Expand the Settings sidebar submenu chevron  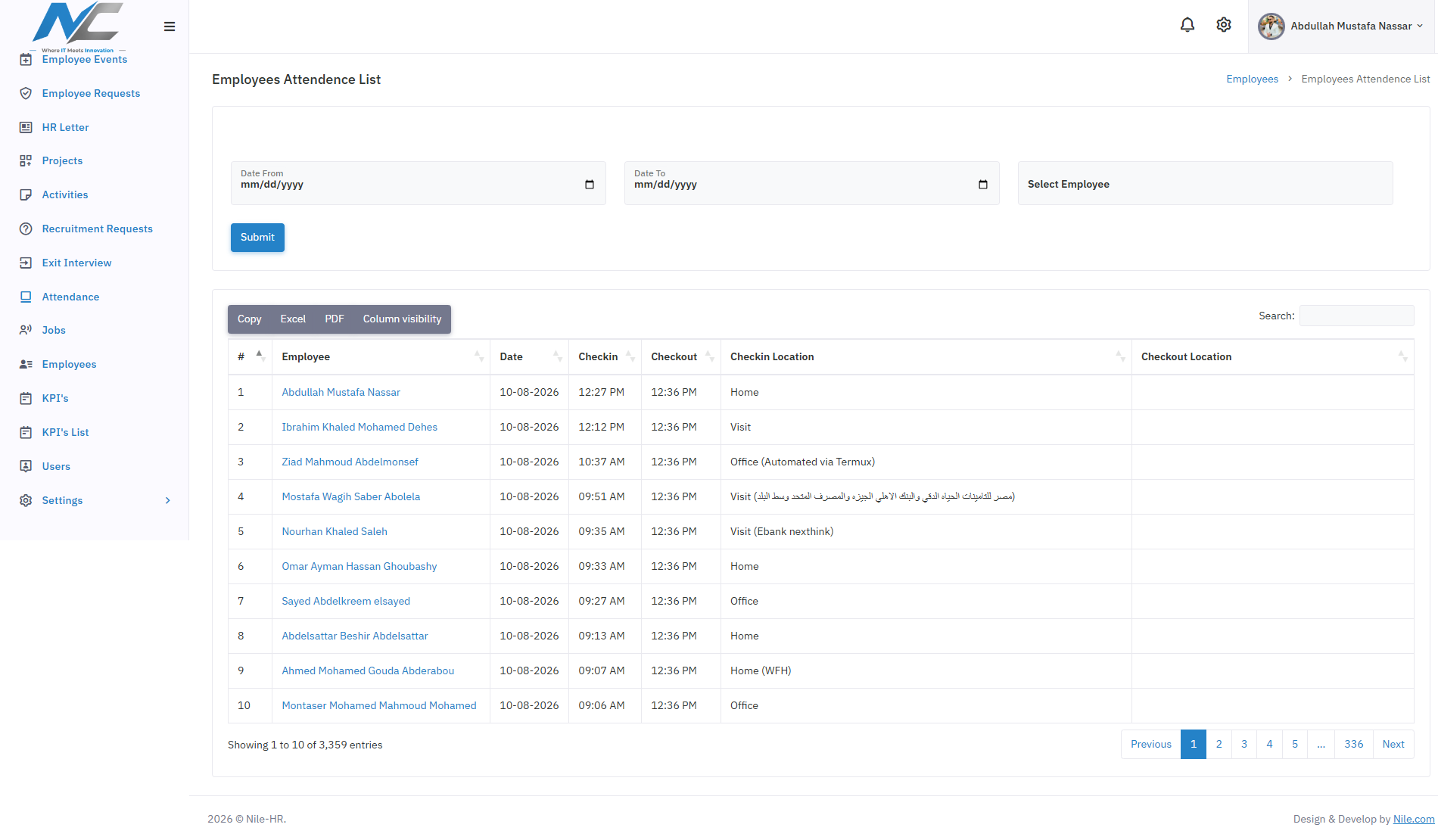pyautogui.click(x=168, y=500)
